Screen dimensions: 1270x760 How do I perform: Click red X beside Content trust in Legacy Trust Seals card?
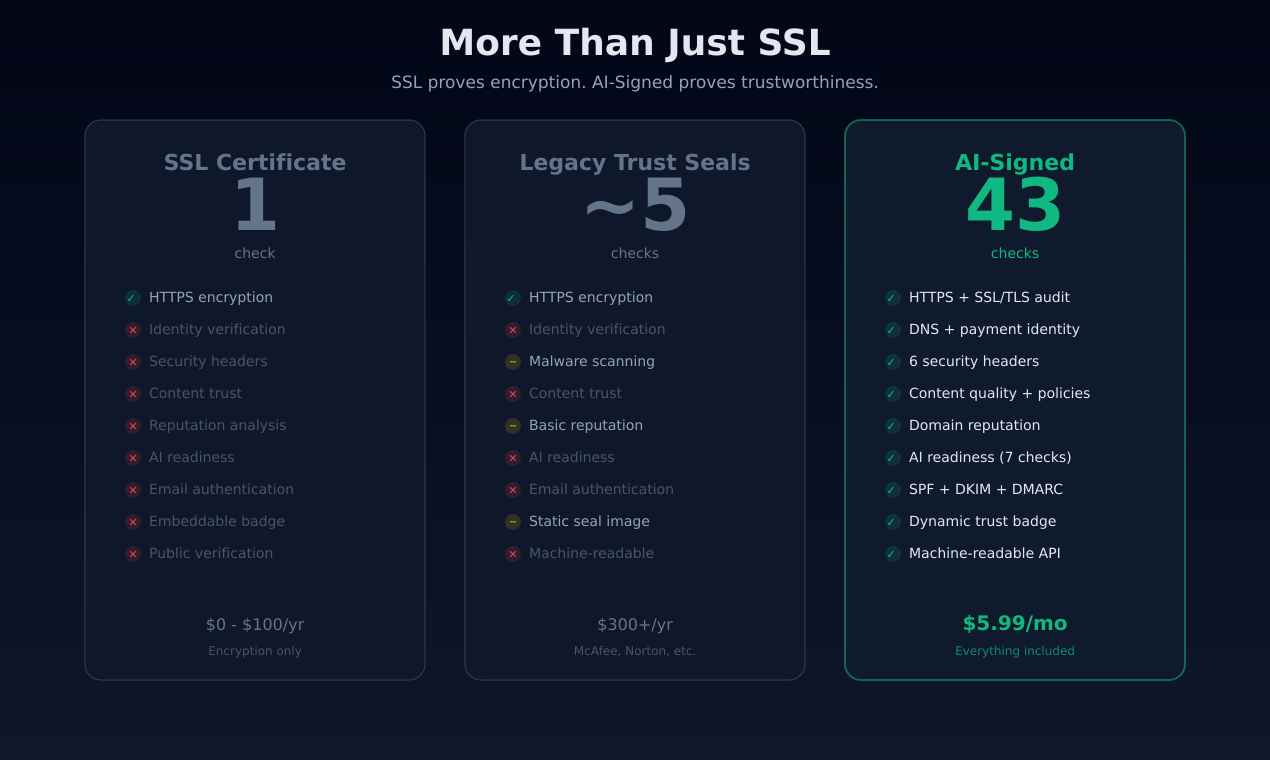[513, 394]
